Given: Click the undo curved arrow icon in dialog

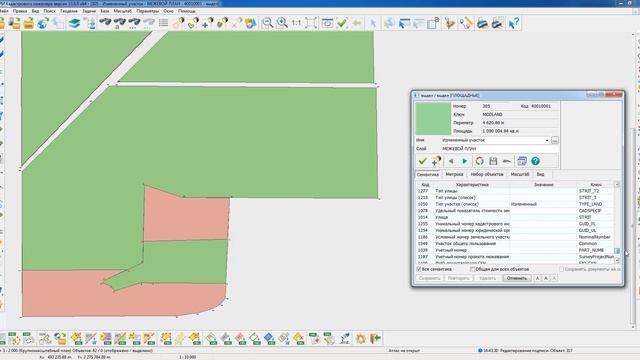Looking at the screenshot, I should coord(507,161).
